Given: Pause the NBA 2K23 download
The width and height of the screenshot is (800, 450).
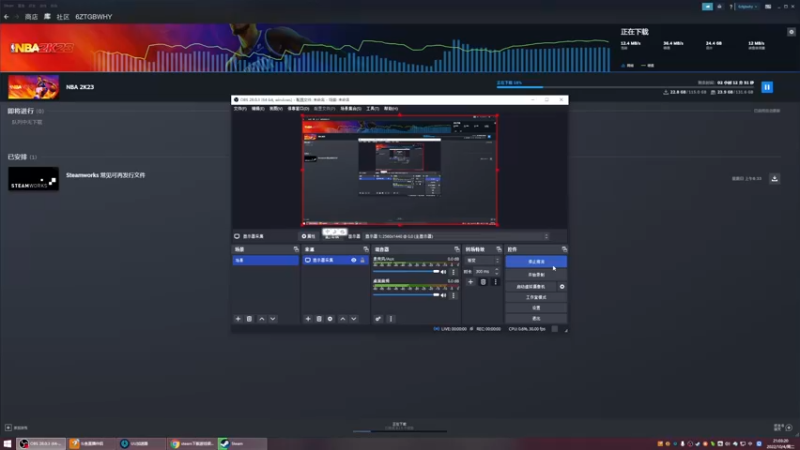Looking at the screenshot, I should click(767, 87).
